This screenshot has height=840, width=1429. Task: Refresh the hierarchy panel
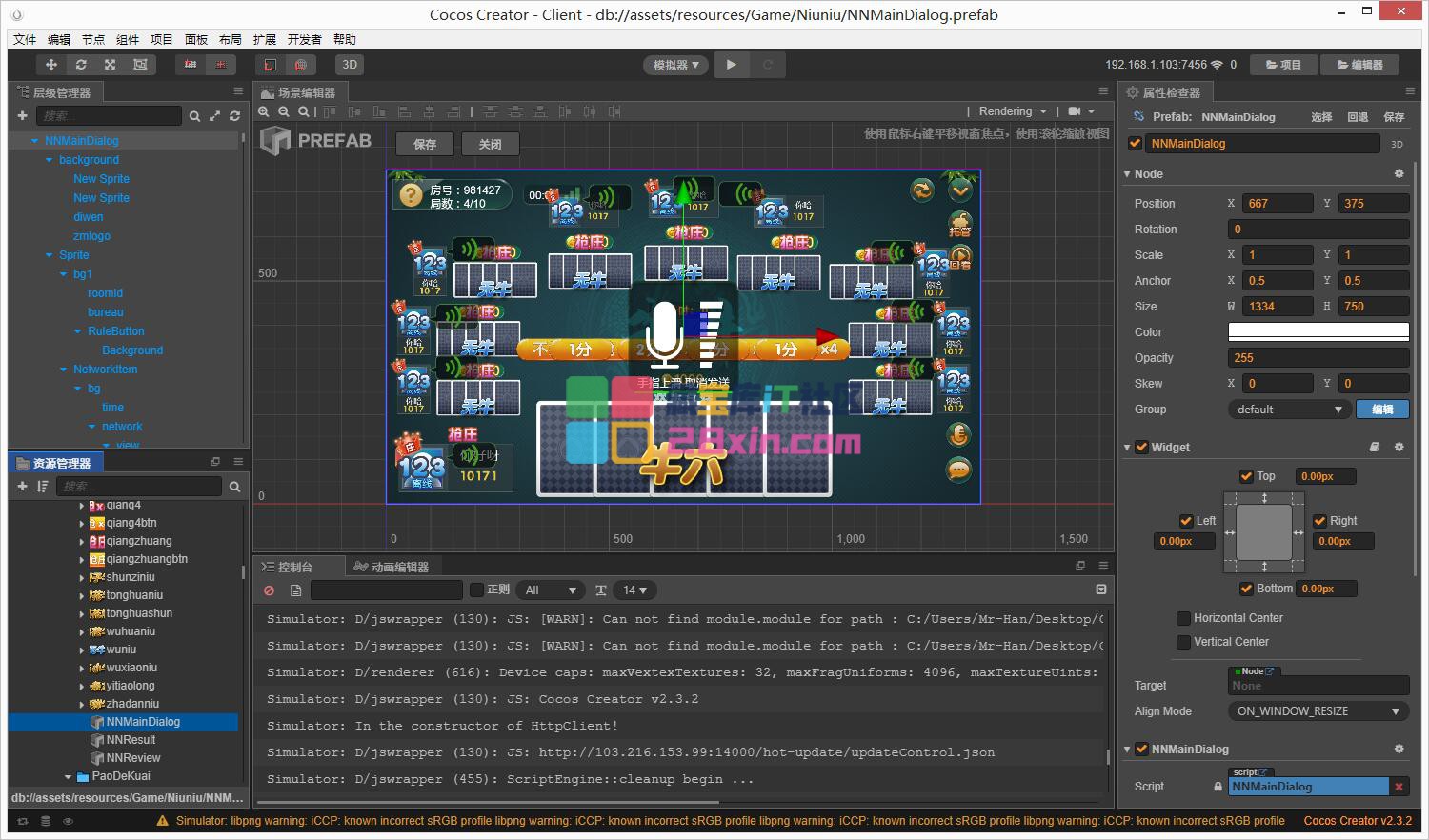click(234, 116)
